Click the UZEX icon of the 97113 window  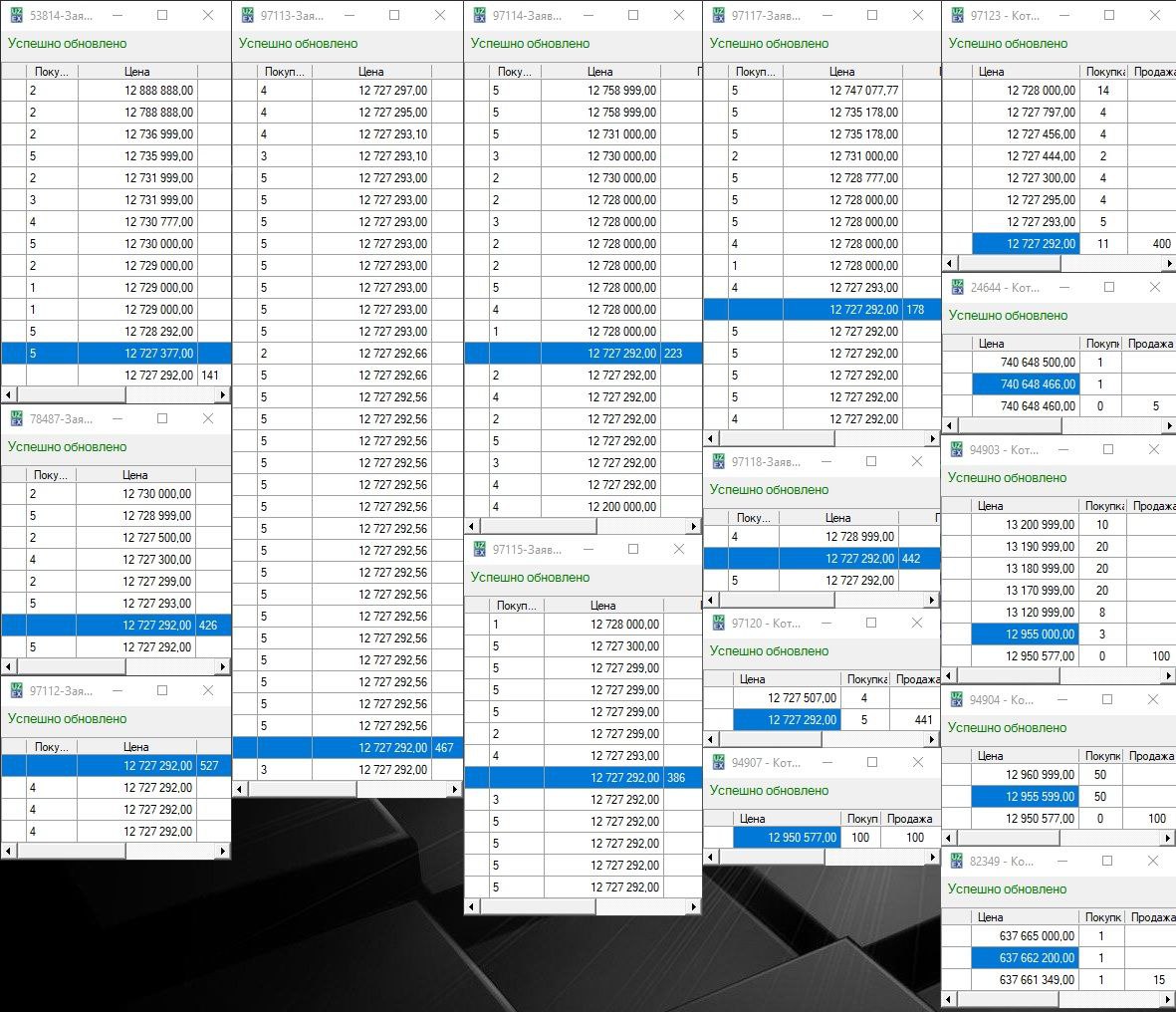(x=248, y=16)
